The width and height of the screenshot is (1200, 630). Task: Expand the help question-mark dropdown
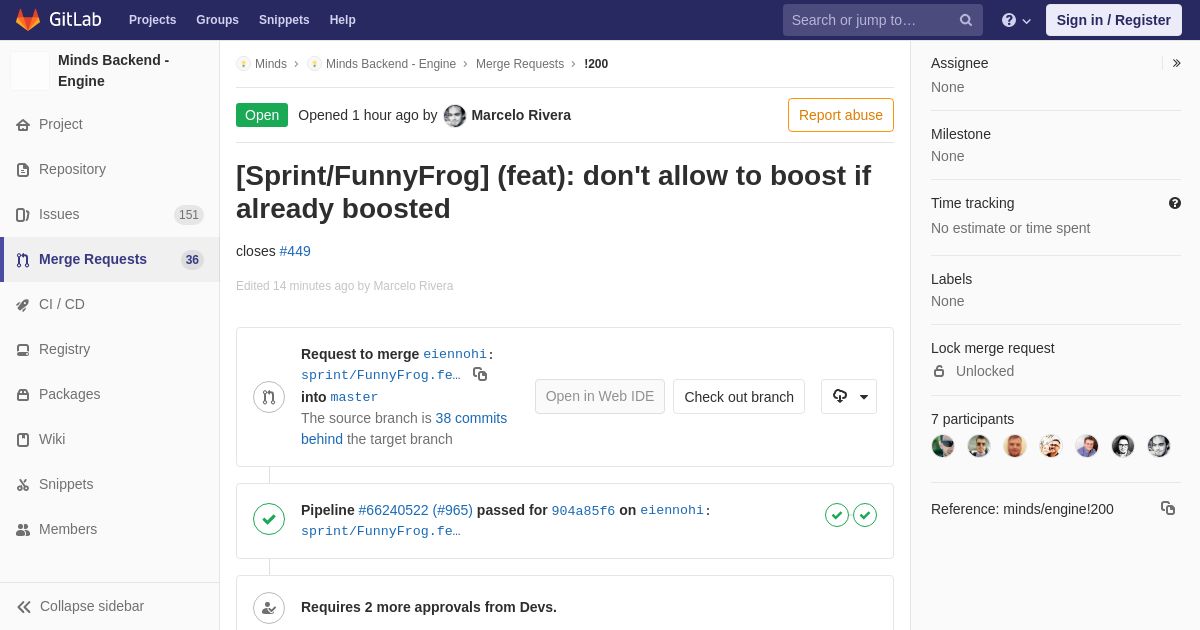pyautogui.click(x=1016, y=20)
